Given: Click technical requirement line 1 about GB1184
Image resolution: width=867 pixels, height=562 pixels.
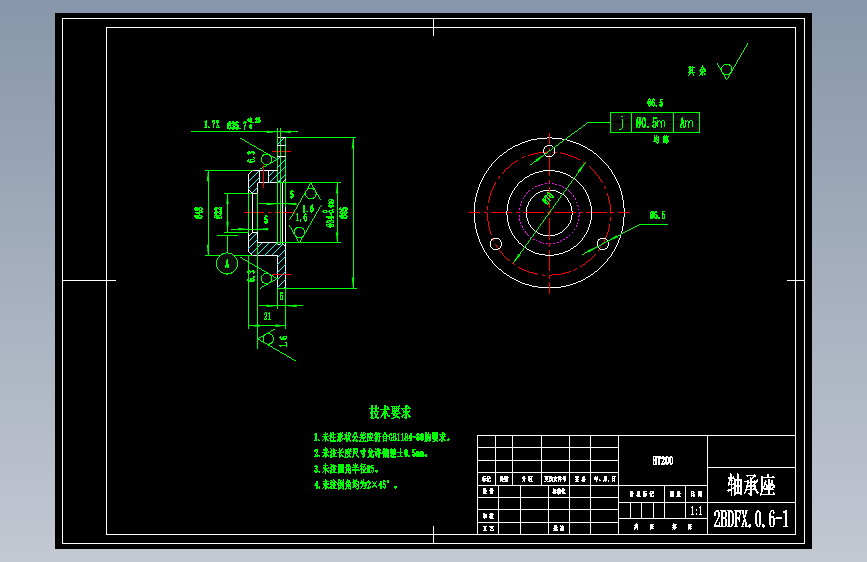Looking at the screenshot, I should [382, 438].
